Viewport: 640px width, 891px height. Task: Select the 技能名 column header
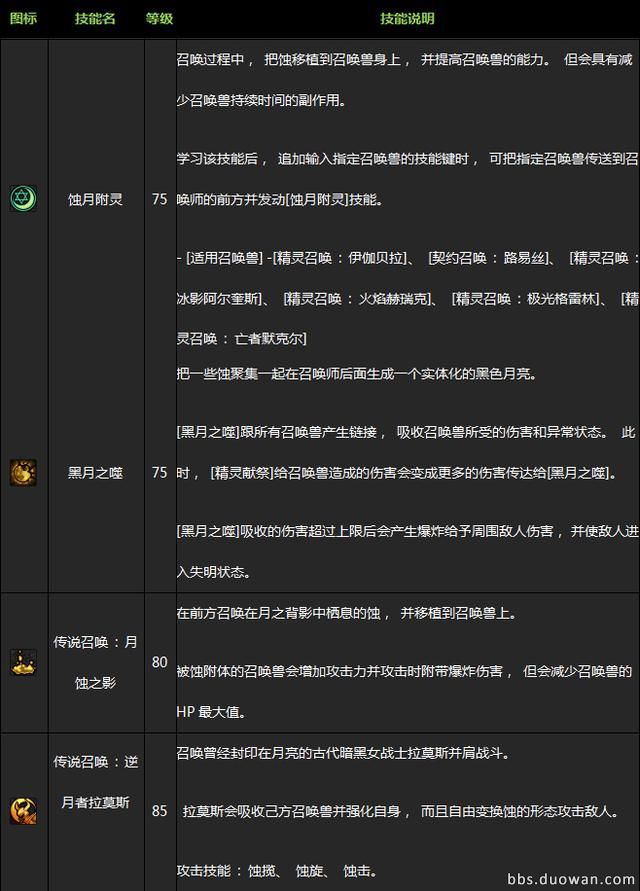(x=95, y=19)
